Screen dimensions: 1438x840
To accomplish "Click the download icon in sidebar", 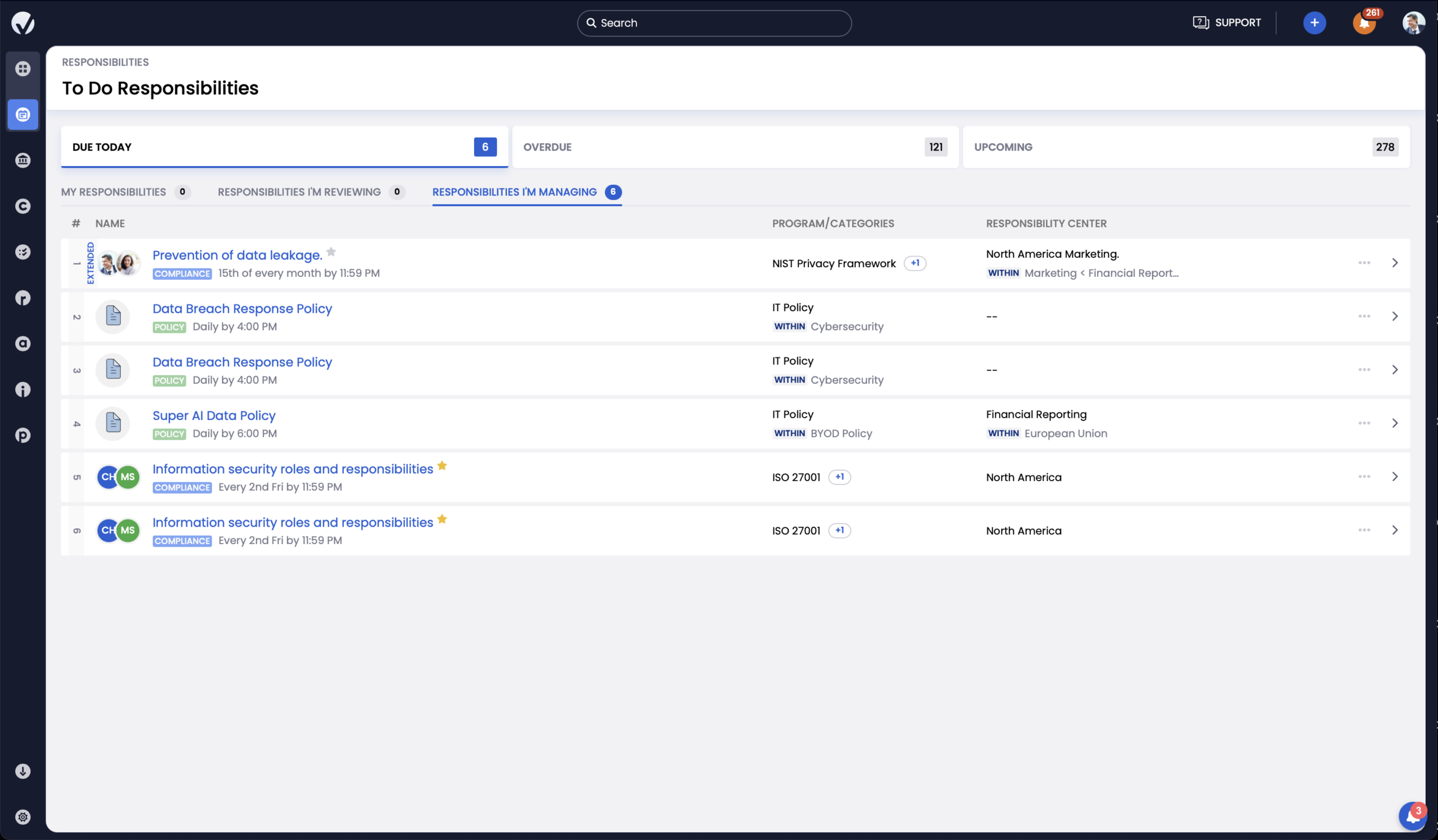I will pyautogui.click(x=23, y=771).
